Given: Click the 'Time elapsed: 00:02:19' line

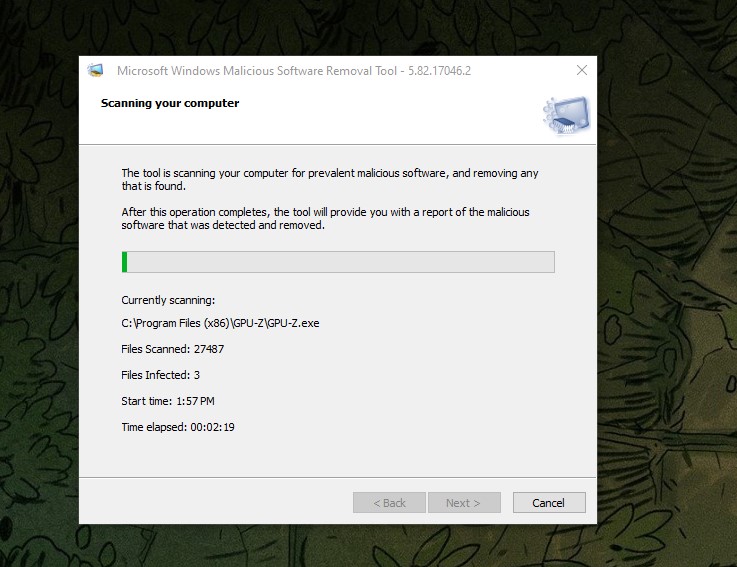Looking at the screenshot, I should click(178, 427).
